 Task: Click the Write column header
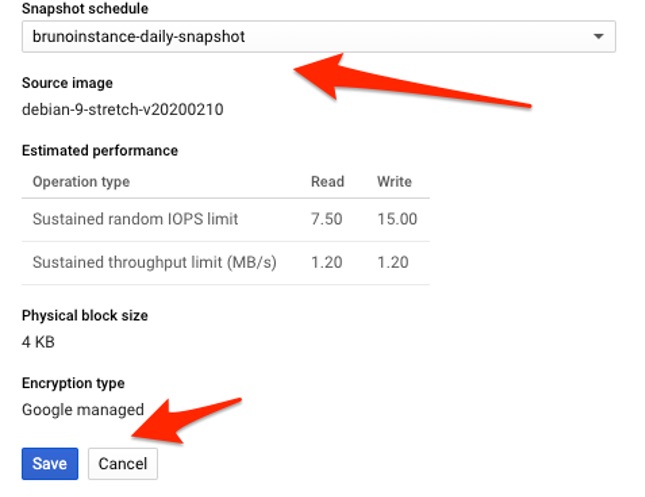394,182
